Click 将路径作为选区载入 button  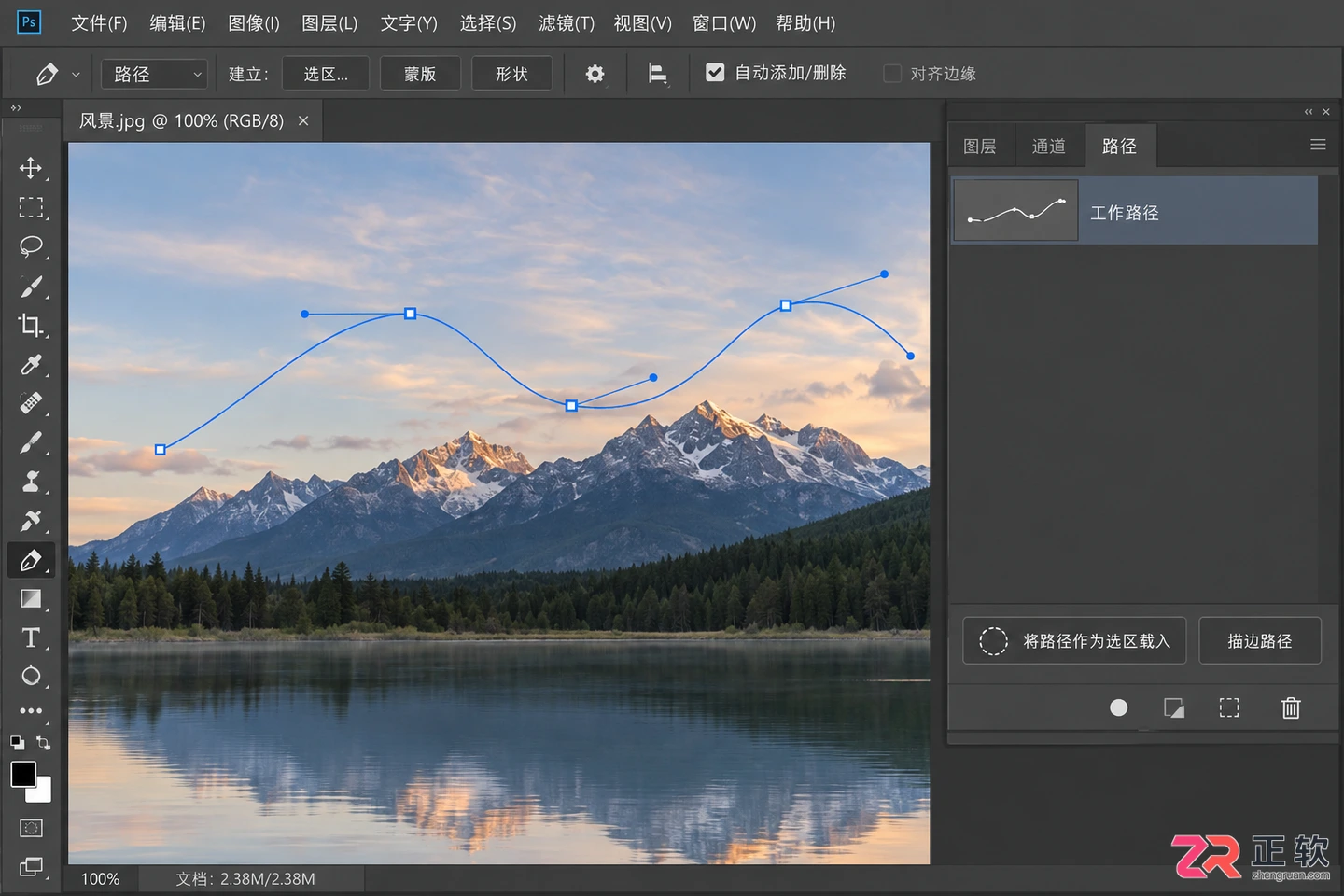[1074, 640]
